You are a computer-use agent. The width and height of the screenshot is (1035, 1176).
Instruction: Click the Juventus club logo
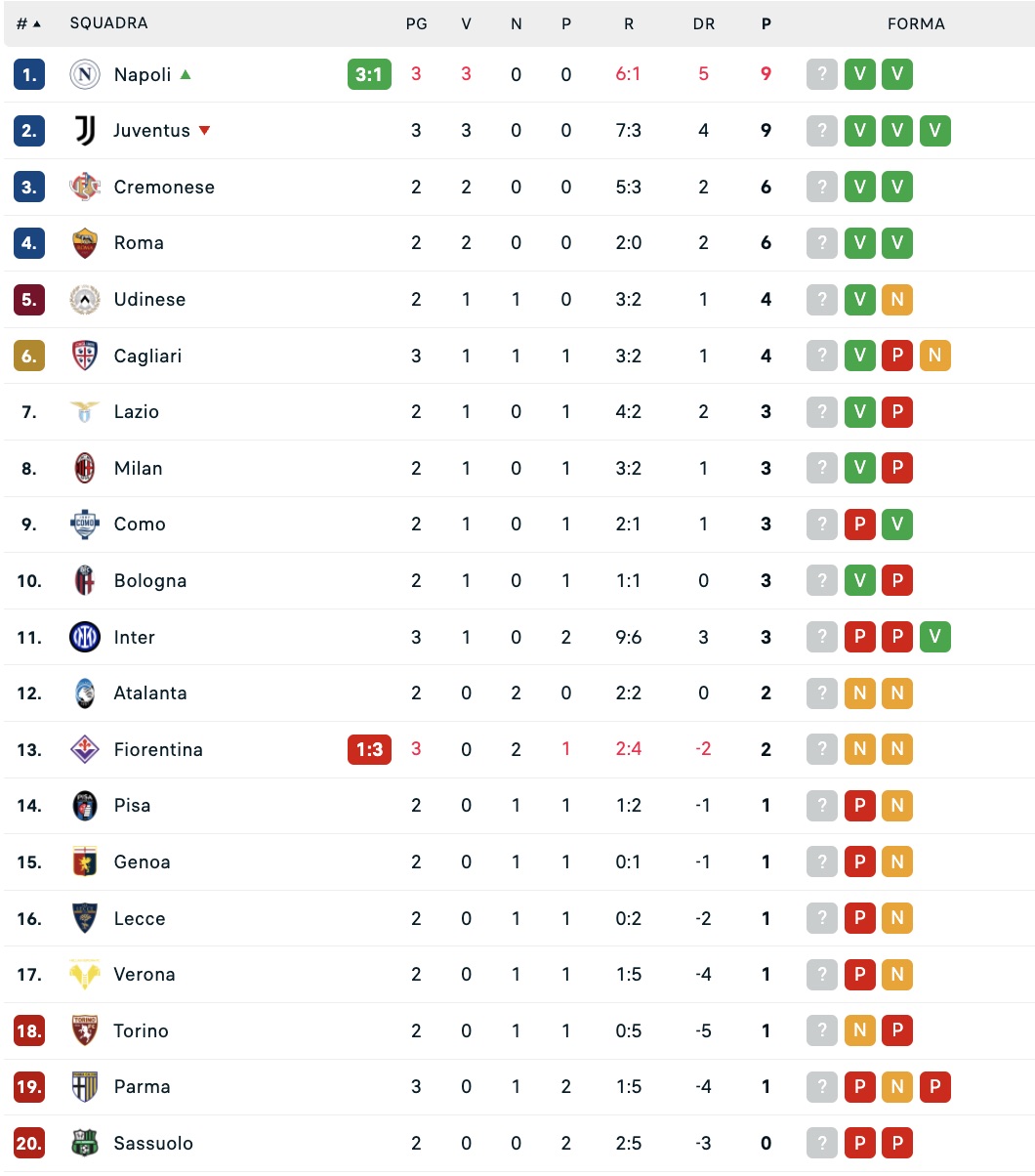(86, 131)
